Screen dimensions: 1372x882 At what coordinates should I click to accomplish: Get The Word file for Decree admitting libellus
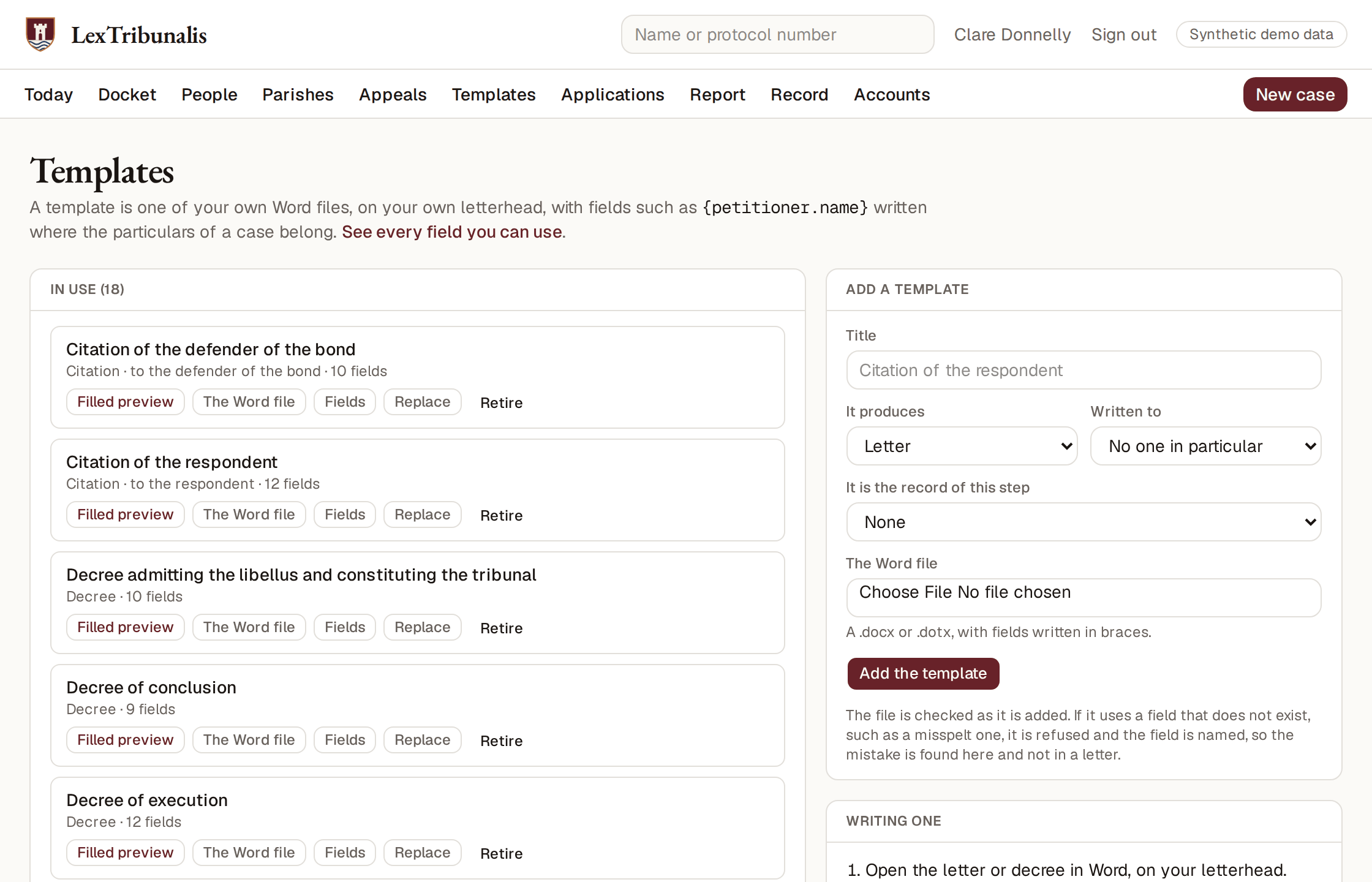249,627
